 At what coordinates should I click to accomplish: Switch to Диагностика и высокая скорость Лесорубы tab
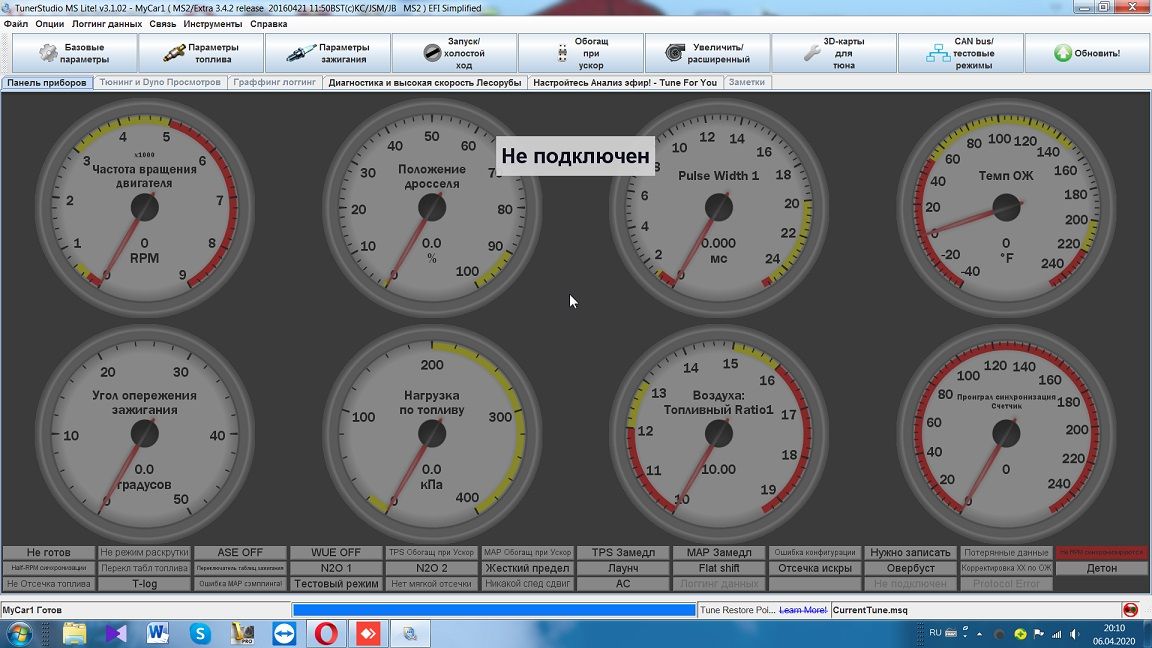coord(425,83)
